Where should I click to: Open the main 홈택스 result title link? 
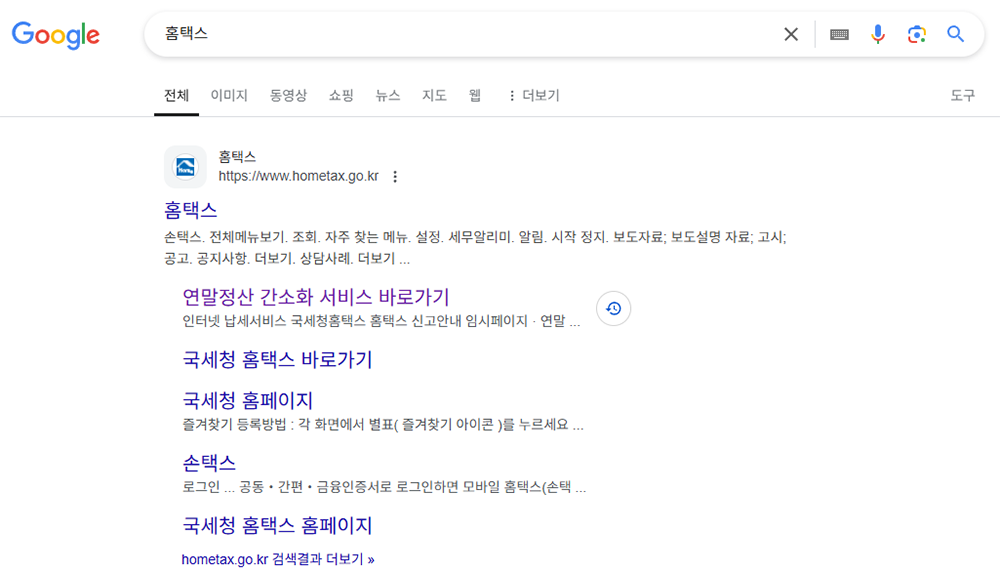[x=190, y=210]
